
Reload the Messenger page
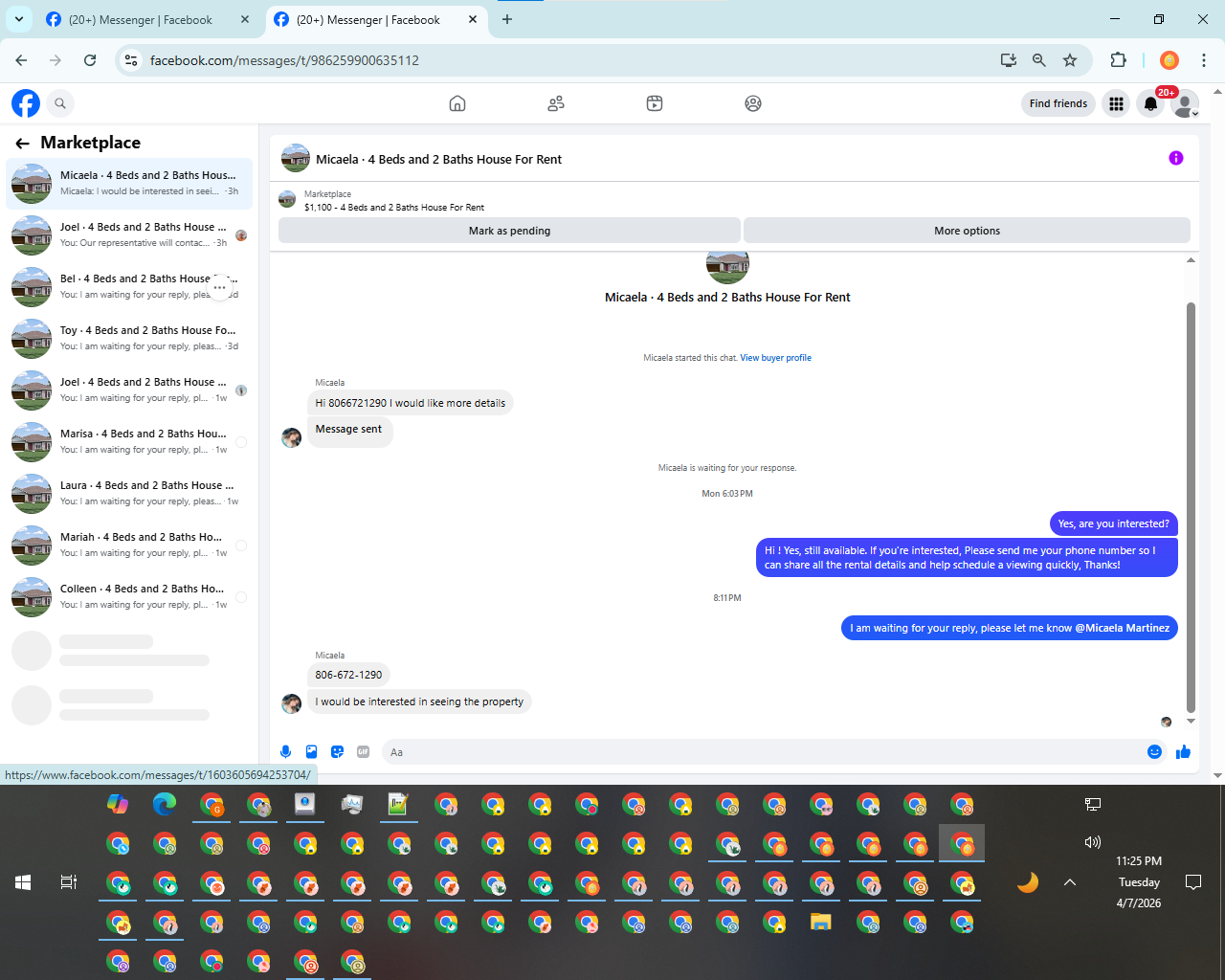point(90,60)
